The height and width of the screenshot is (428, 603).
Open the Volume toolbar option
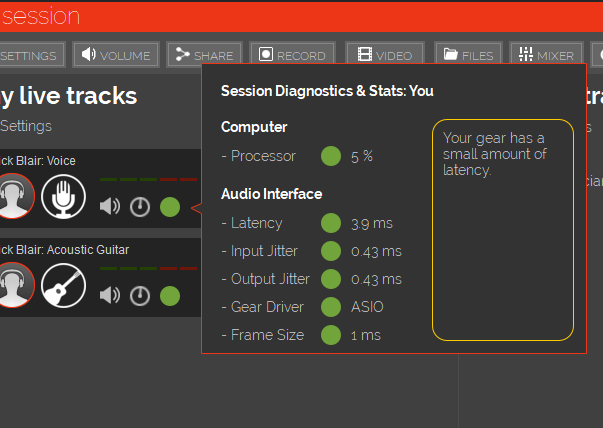(x=117, y=55)
